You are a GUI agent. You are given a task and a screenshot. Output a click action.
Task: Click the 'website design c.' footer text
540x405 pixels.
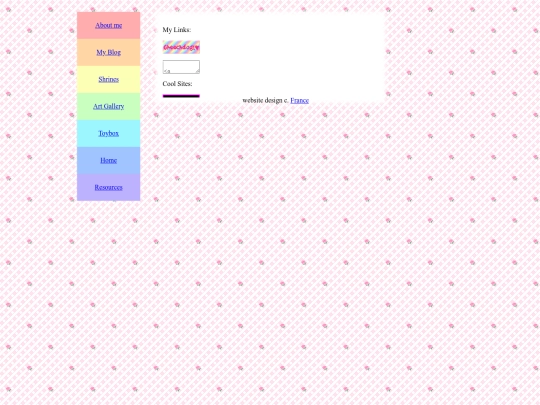266,100
